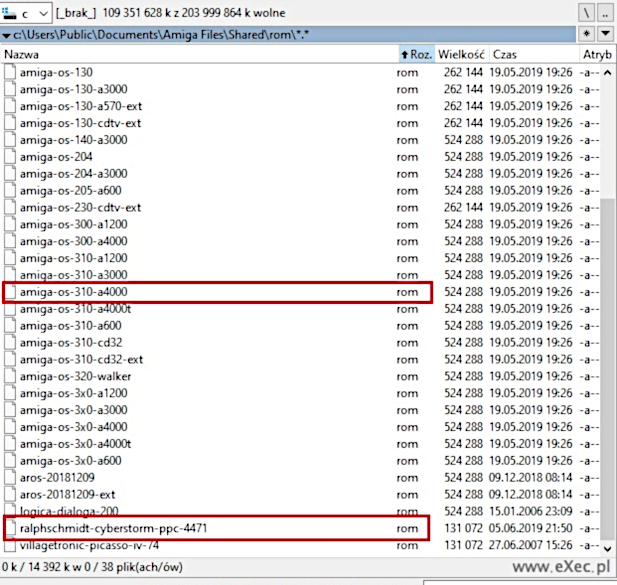Screen dimensions: 617x585
Task: Click the file list scrollbar down arrow
Action: (x=608, y=548)
